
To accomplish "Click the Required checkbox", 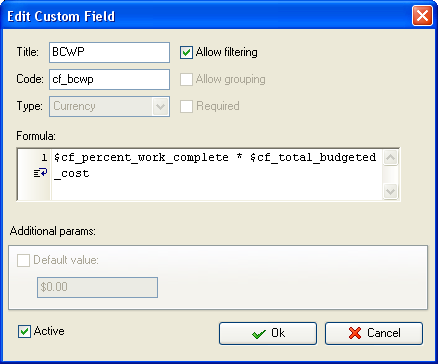I will 186,106.
